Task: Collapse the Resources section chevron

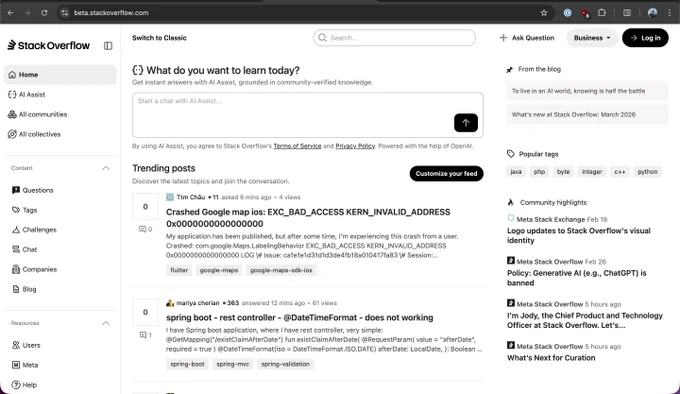Action: coord(106,323)
